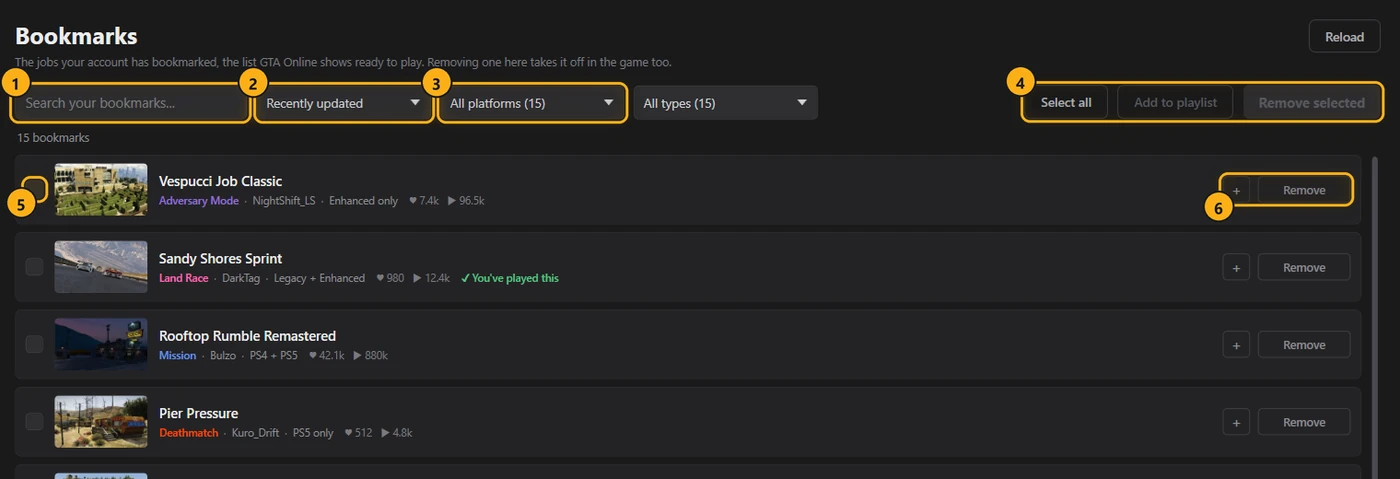Click the Land Race type label

click(183, 278)
